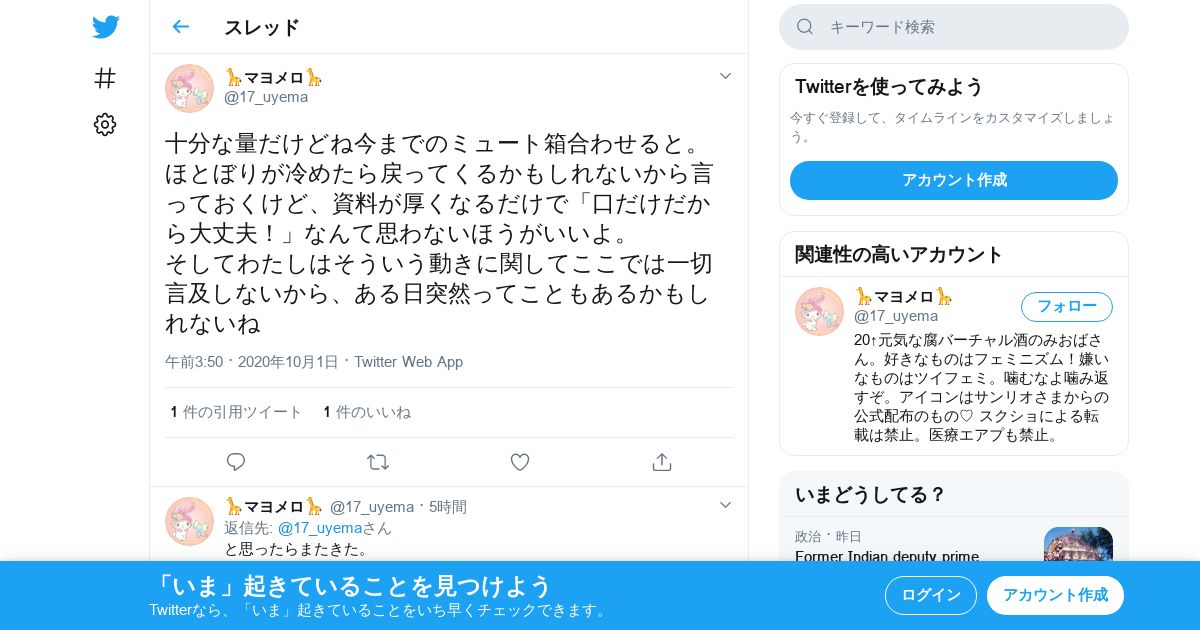Click the retweet icon
1200x630 pixels.
click(378, 462)
